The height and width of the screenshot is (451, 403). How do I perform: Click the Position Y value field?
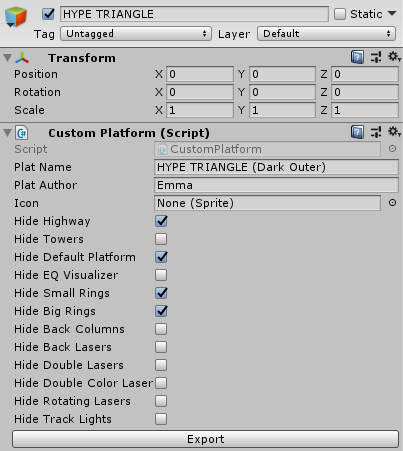pyautogui.click(x=282, y=74)
